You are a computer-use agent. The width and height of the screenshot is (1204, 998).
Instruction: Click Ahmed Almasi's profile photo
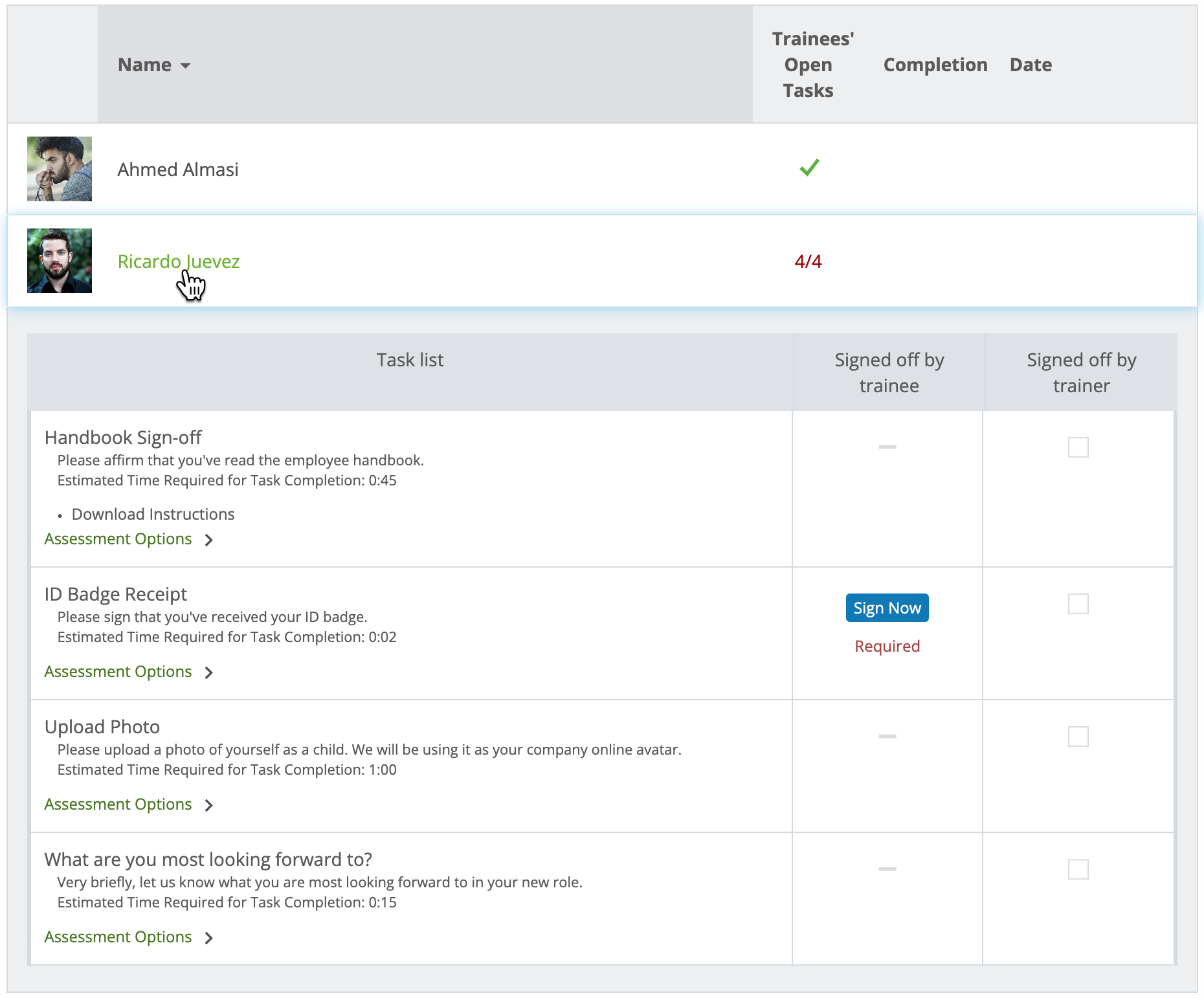click(59, 168)
